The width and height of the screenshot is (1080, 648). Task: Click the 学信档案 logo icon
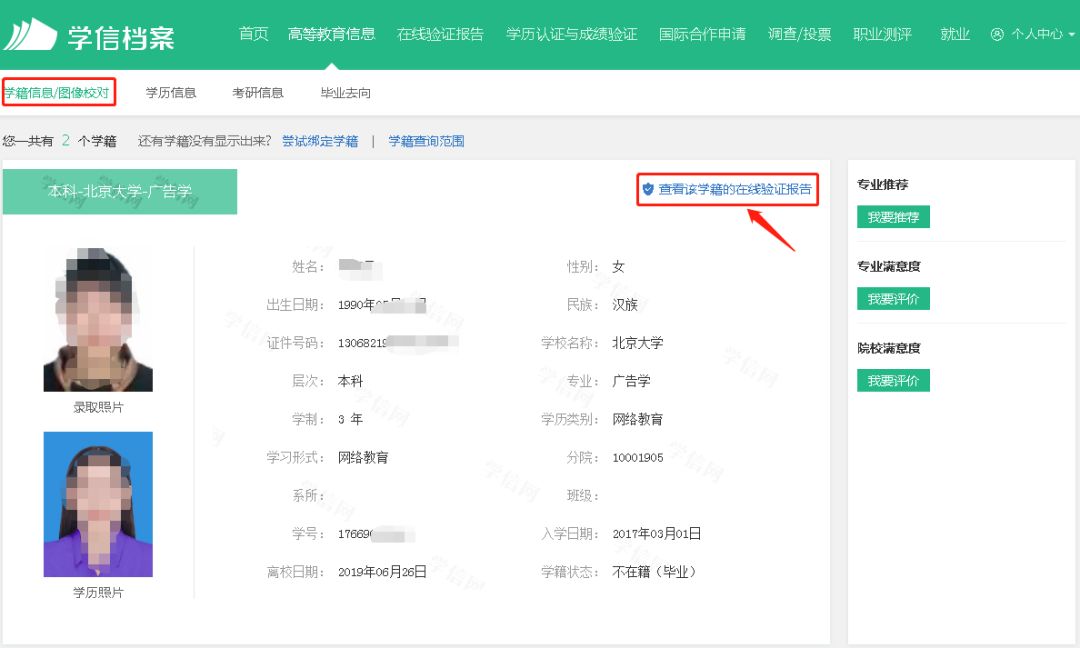30,34
